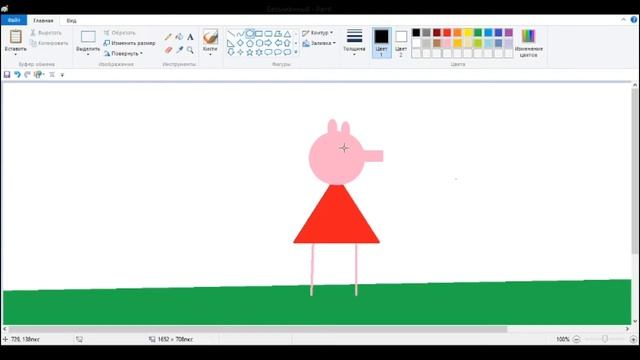Pick the pink rose color swatch
Viewport: 640px width, 360px height.
pos(447,43)
